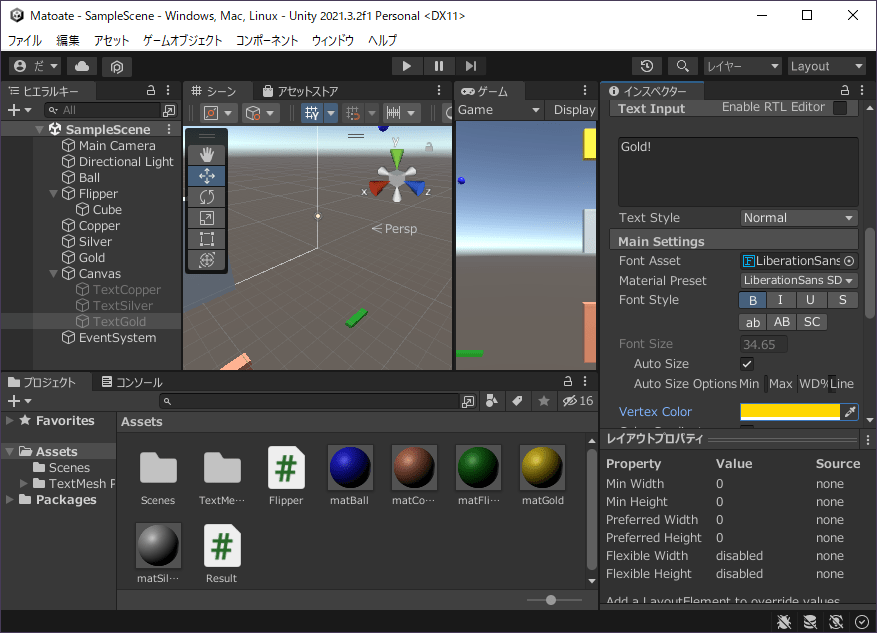Open the GameObject menu (ゲームオブジェクト)
Viewport: 877px width, 633px height.
coord(182,40)
